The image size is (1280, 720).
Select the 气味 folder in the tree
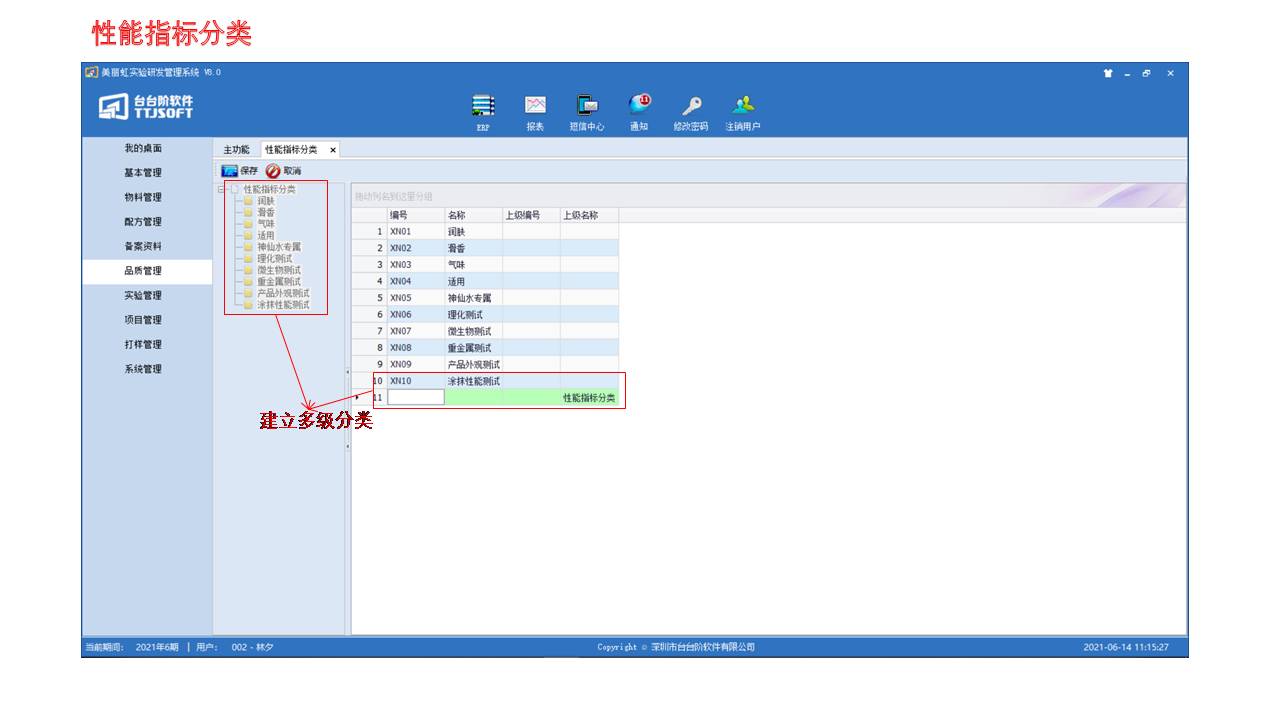click(265, 224)
